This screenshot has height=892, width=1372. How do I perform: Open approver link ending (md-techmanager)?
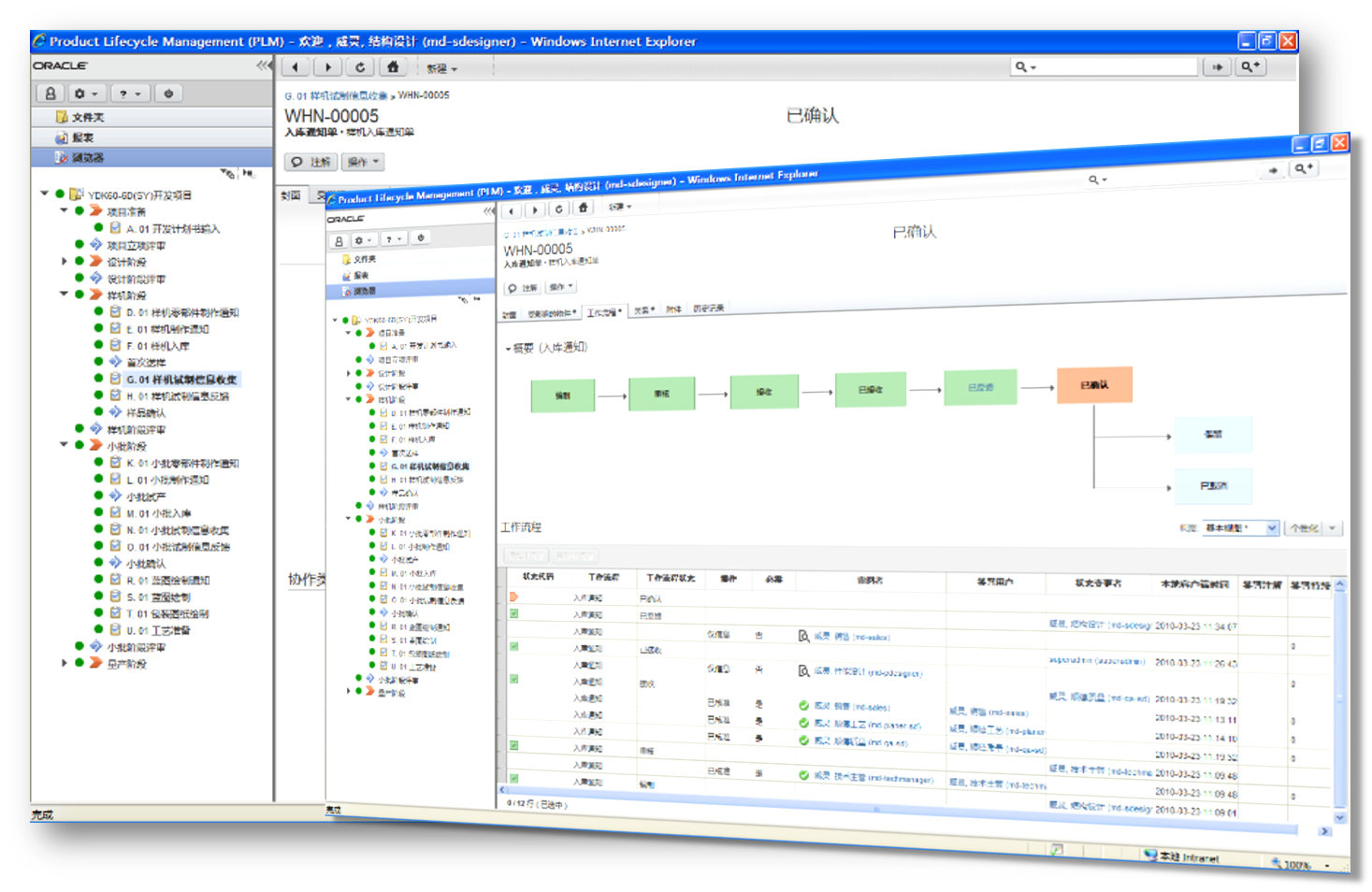[x=874, y=777]
